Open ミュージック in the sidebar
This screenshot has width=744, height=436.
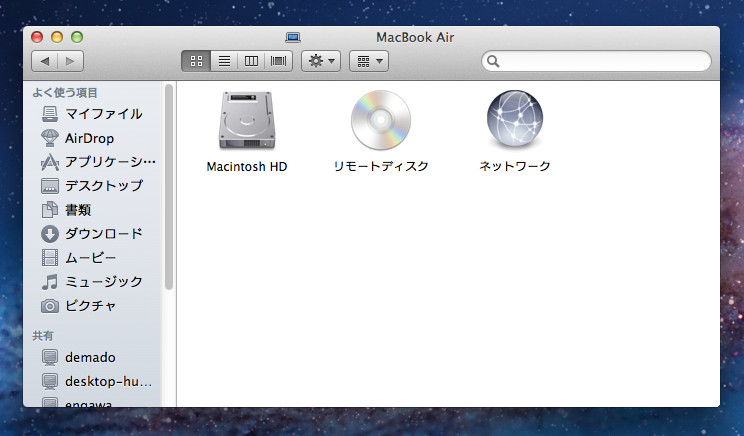(92, 282)
